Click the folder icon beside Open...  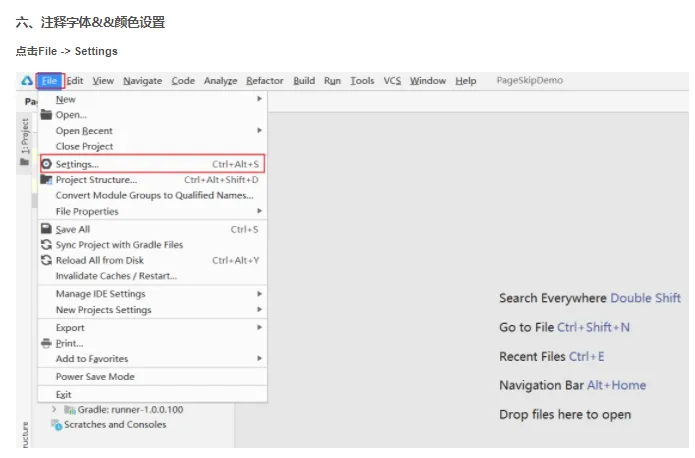(46, 115)
